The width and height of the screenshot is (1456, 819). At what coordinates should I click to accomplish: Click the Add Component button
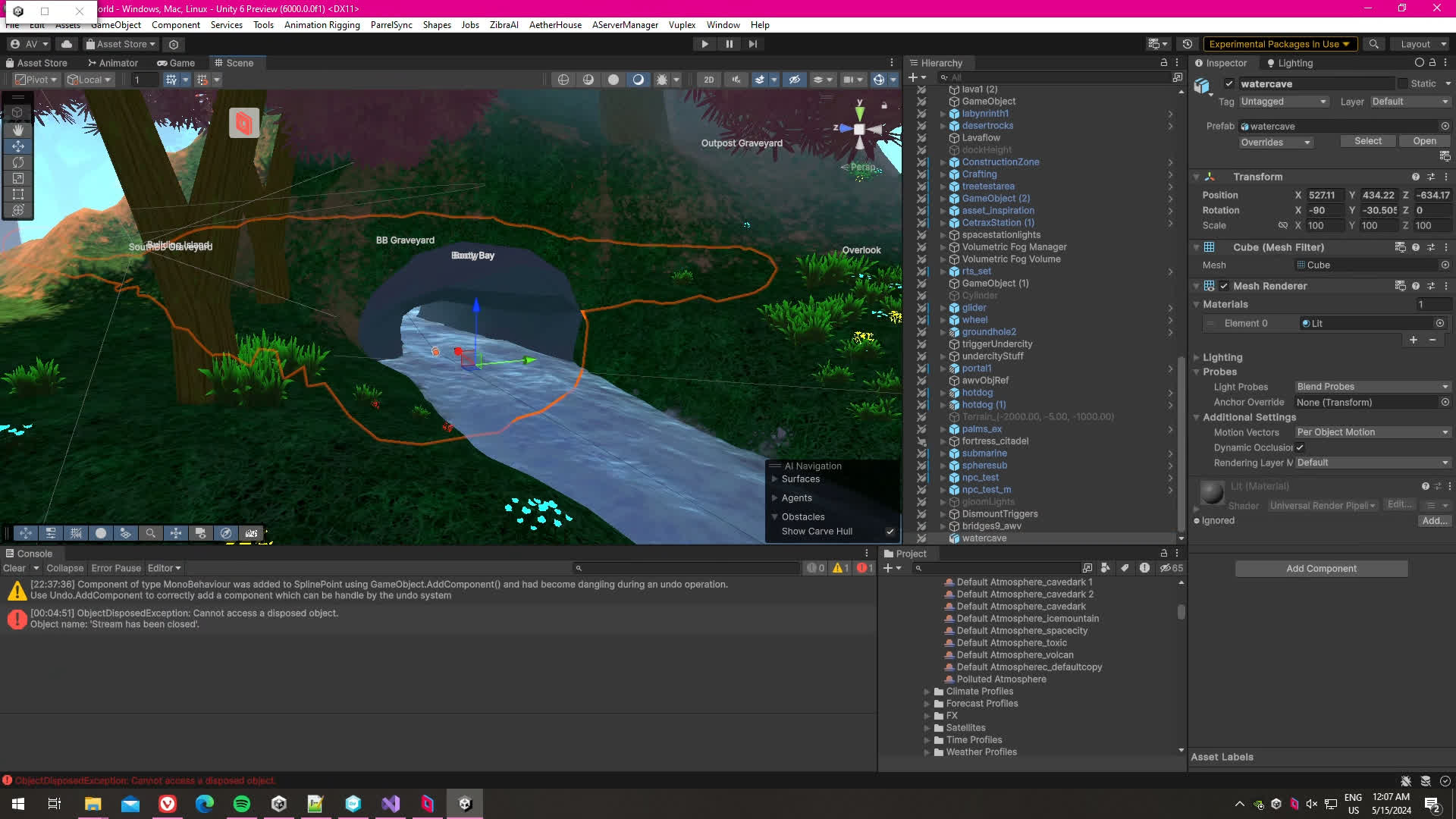tap(1321, 569)
